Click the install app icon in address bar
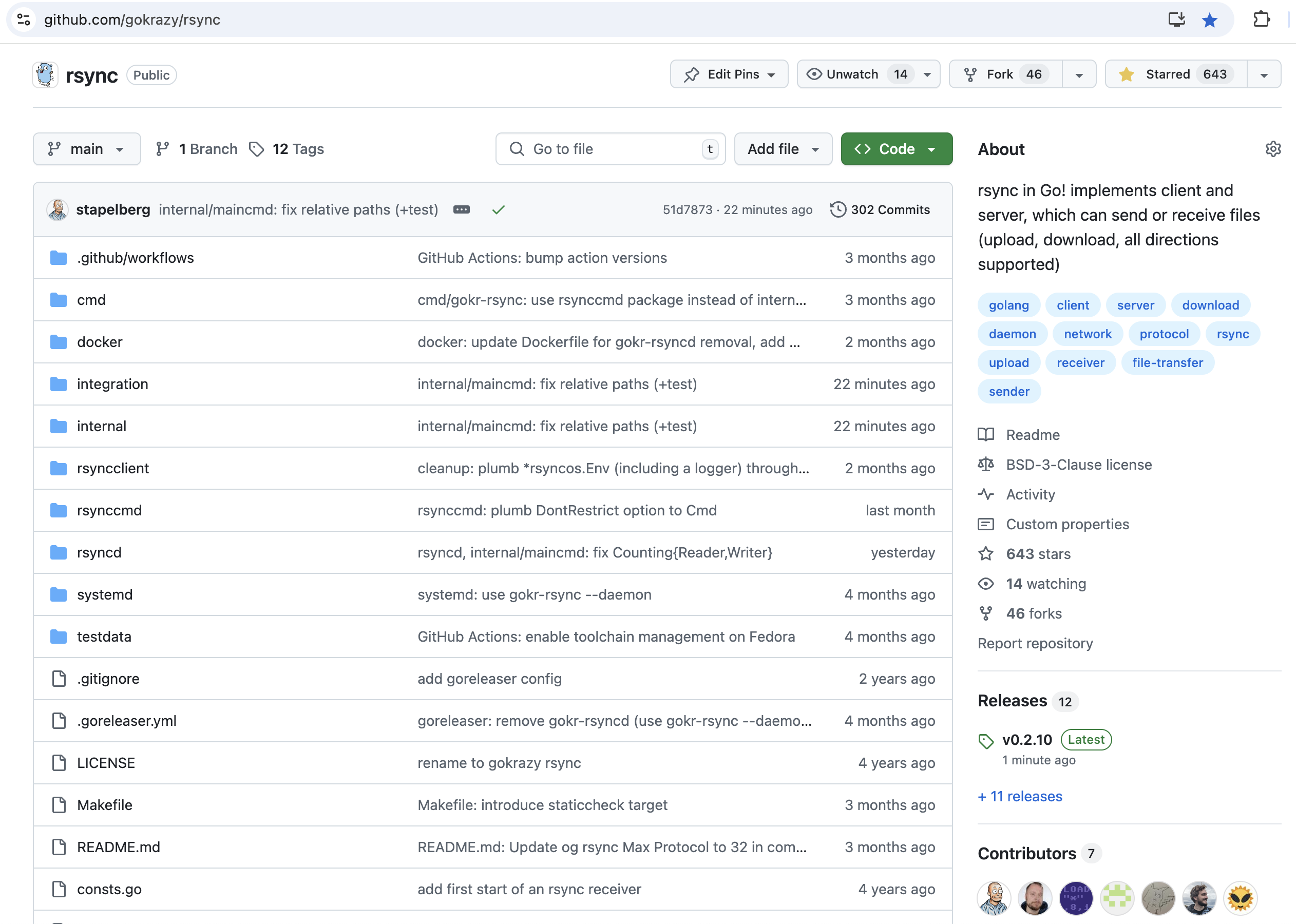The height and width of the screenshot is (924, 1296). (1176, 20)
